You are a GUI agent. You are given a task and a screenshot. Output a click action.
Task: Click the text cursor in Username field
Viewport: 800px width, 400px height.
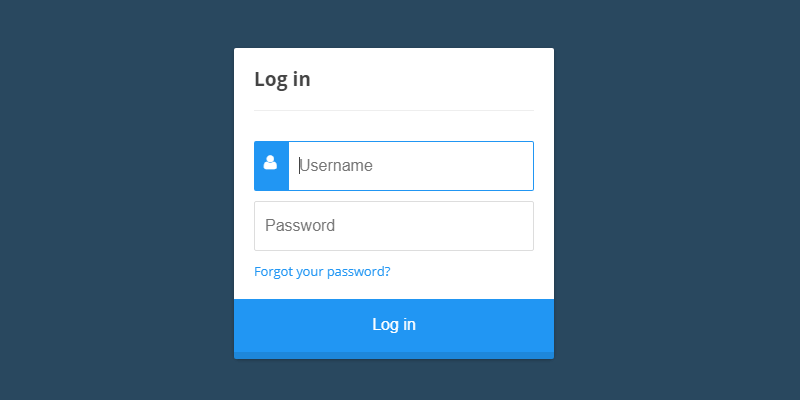299,166
